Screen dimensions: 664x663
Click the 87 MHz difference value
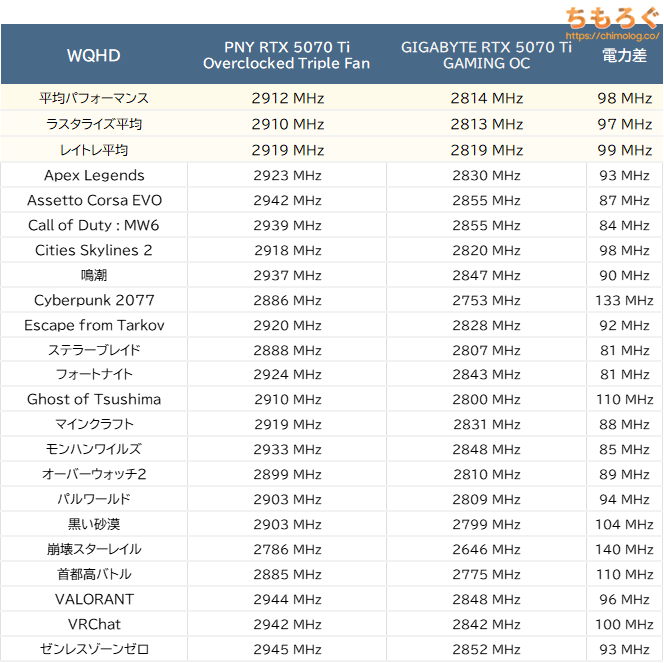click(x=625, y=200)
